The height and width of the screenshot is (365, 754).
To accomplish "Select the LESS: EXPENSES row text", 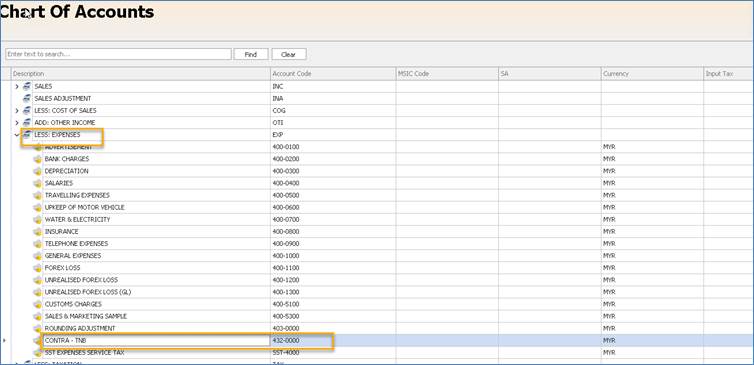I will 57,135.
